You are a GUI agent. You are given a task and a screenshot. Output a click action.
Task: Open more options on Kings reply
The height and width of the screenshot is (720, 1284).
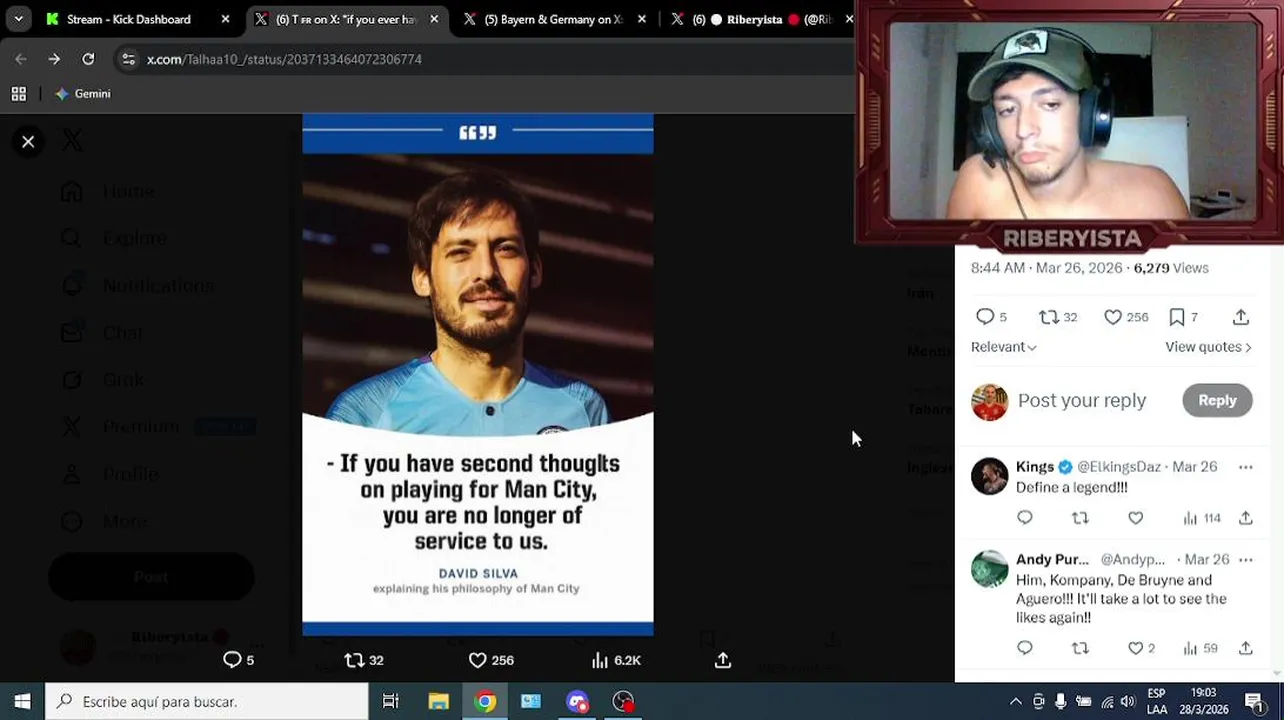pos(1245,467)
